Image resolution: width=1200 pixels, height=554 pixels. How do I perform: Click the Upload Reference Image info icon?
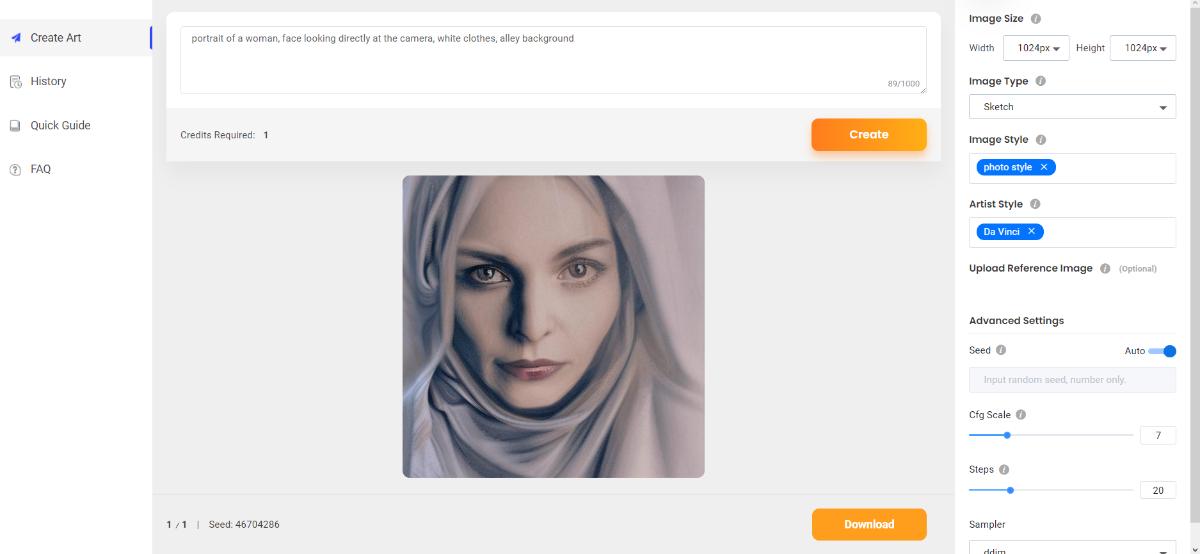(1105, 268)
